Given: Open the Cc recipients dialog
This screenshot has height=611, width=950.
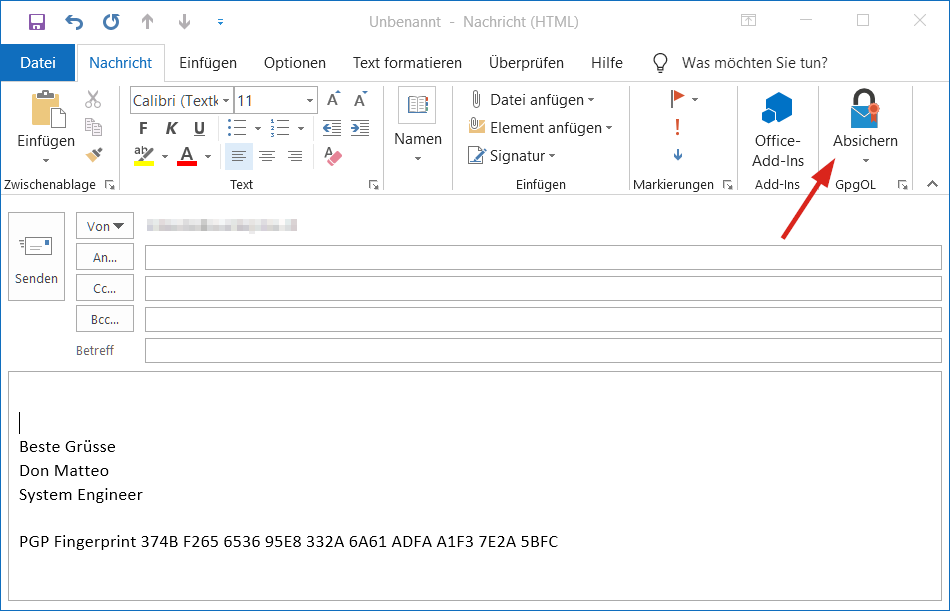Looking at the screenshot, I should tap(104, 287).
